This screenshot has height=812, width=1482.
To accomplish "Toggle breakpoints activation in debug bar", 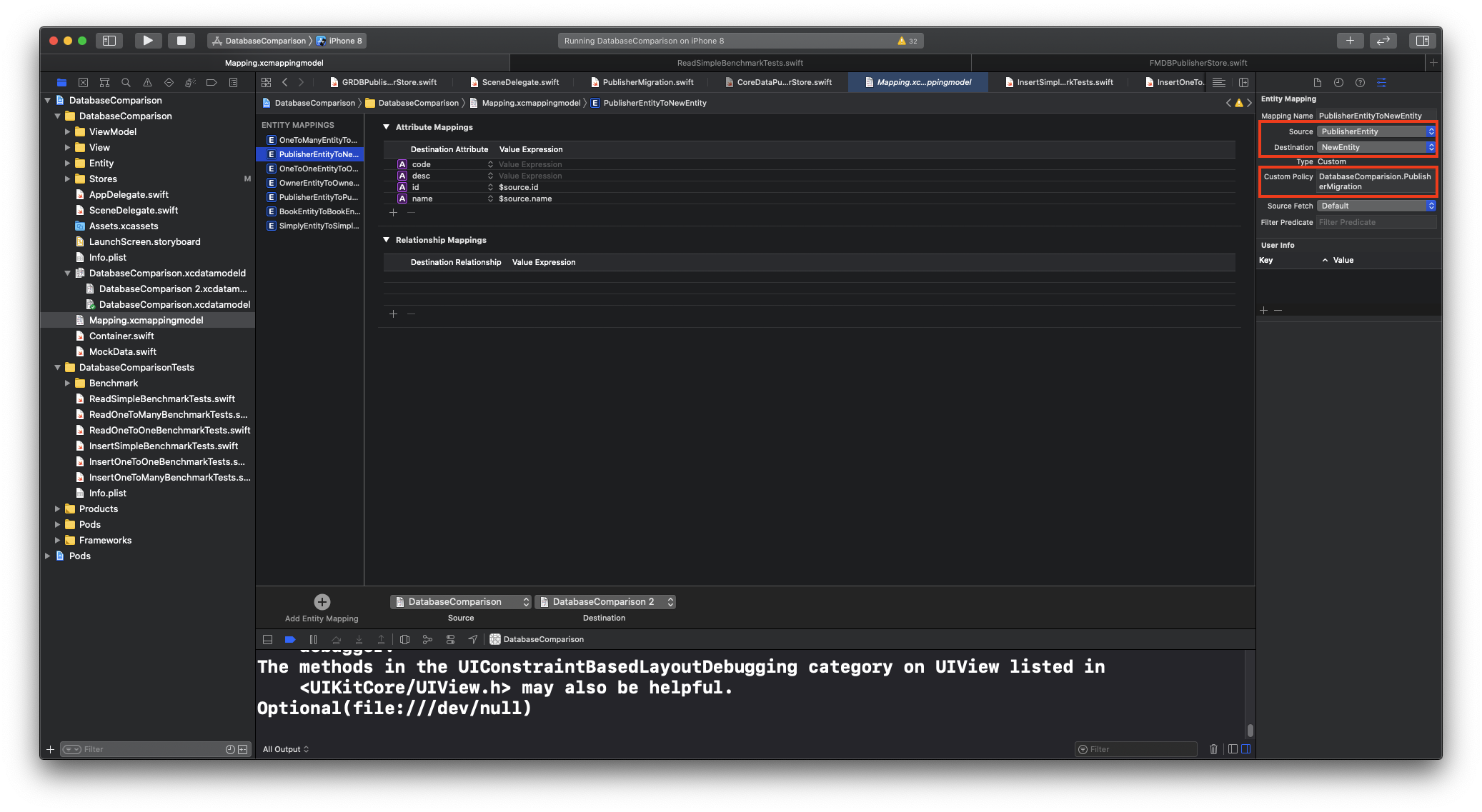I will coord(290,639).
